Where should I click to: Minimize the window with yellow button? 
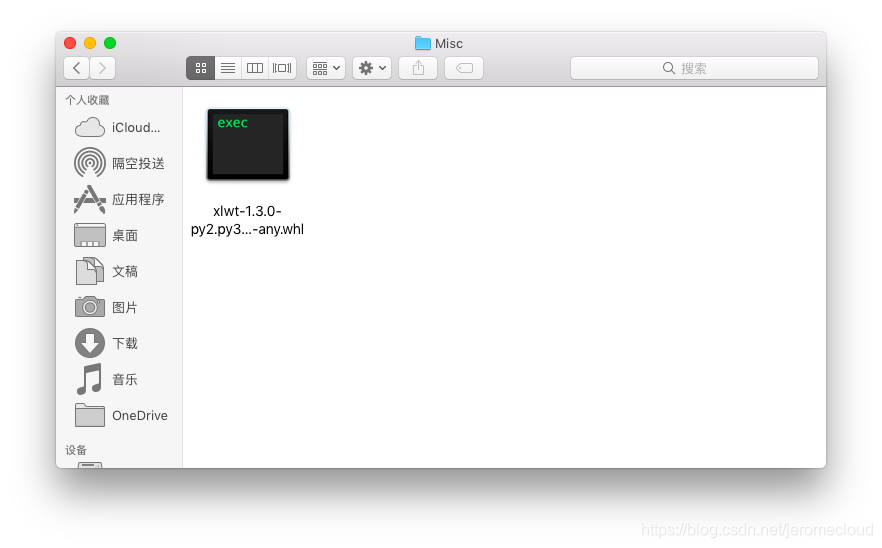tap(90, 43)
